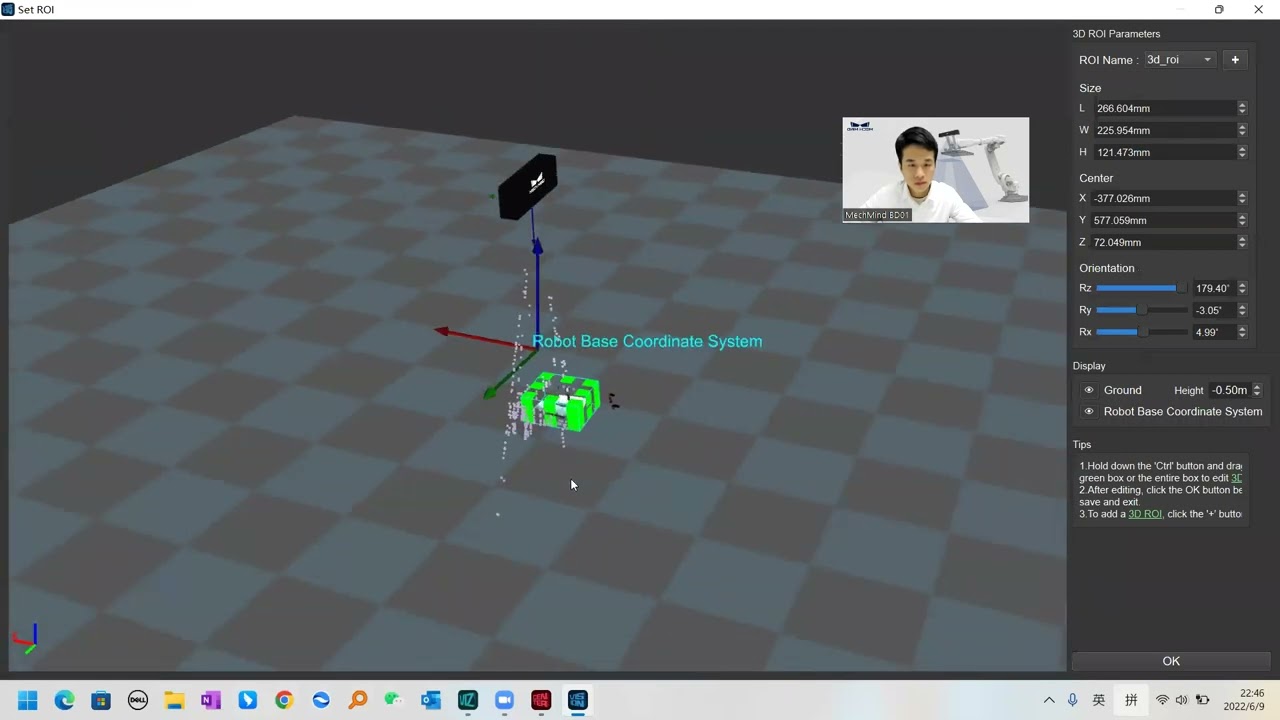This screenshot has height=720, width=1280.
Task: Open Mech-Center icon in taskbar
Action: click(x=541, y=700)
